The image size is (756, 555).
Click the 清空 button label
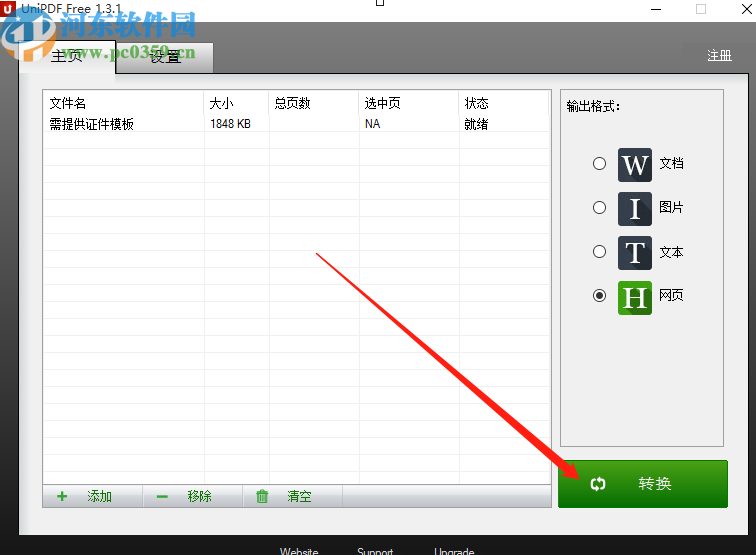coord(299,496)
